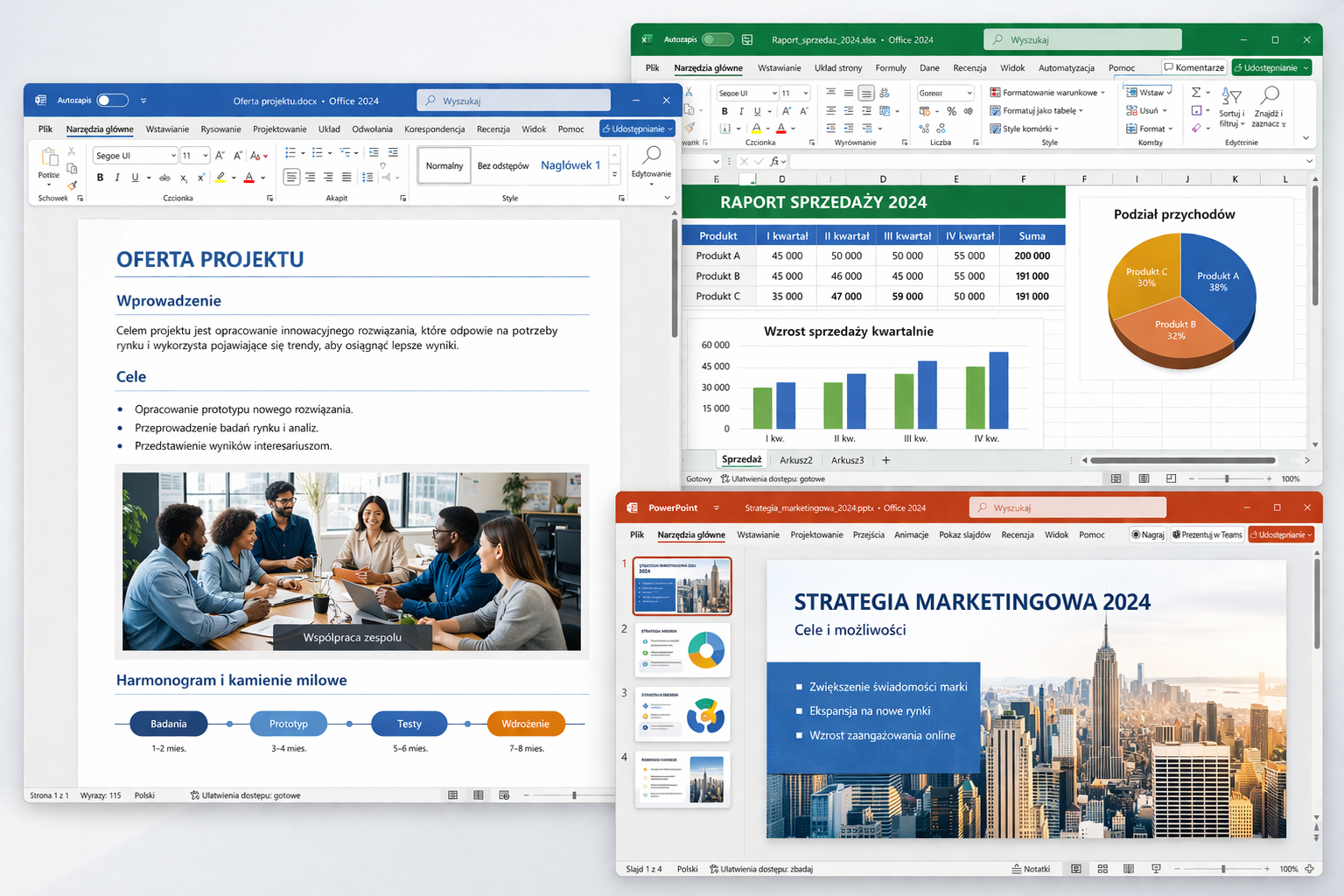
Task: Open Excel number format dropdown
Action: (969, 93)
